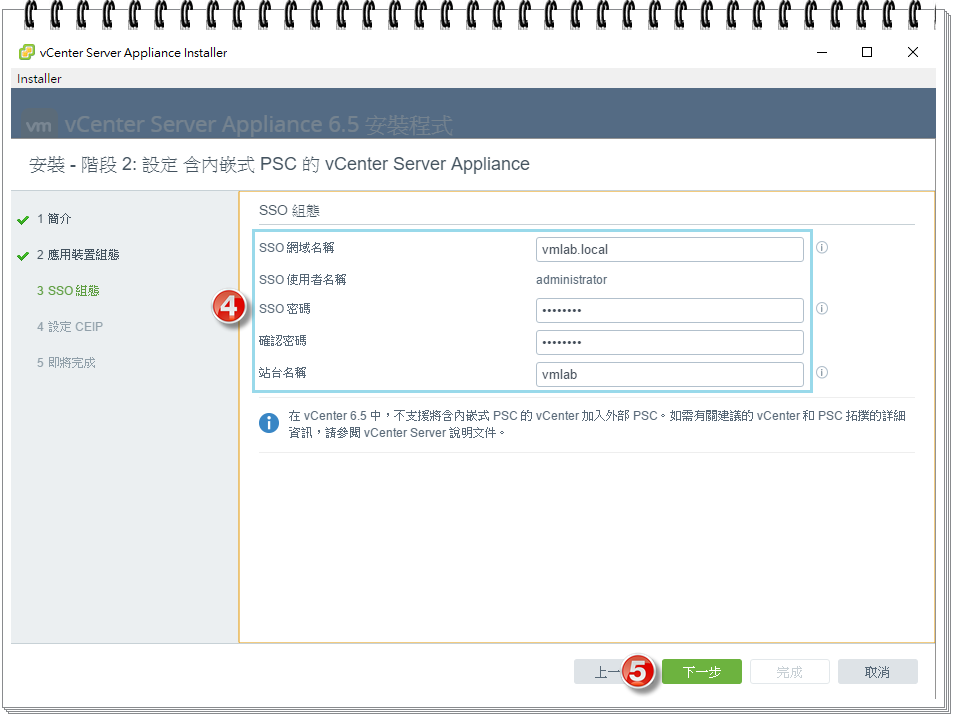The height and width of the screenshot is (716, 953).
Task: Click the vm logo in the header banner
Action: pyautogui.click(x=39, y=125)
